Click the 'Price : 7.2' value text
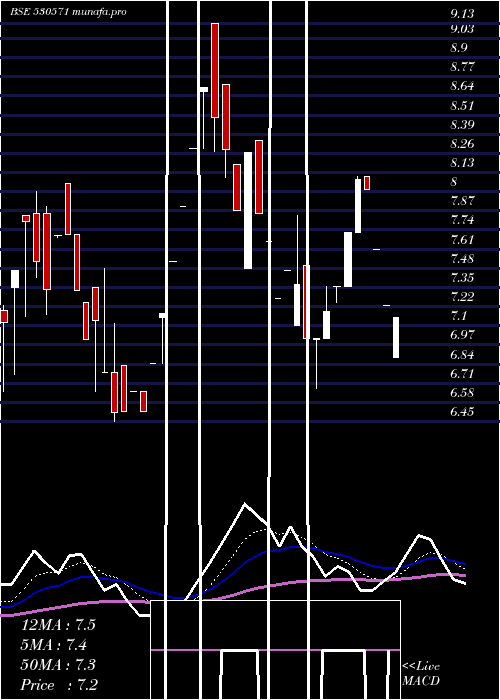This screenshot has width=500, height=700. [59, 685]
